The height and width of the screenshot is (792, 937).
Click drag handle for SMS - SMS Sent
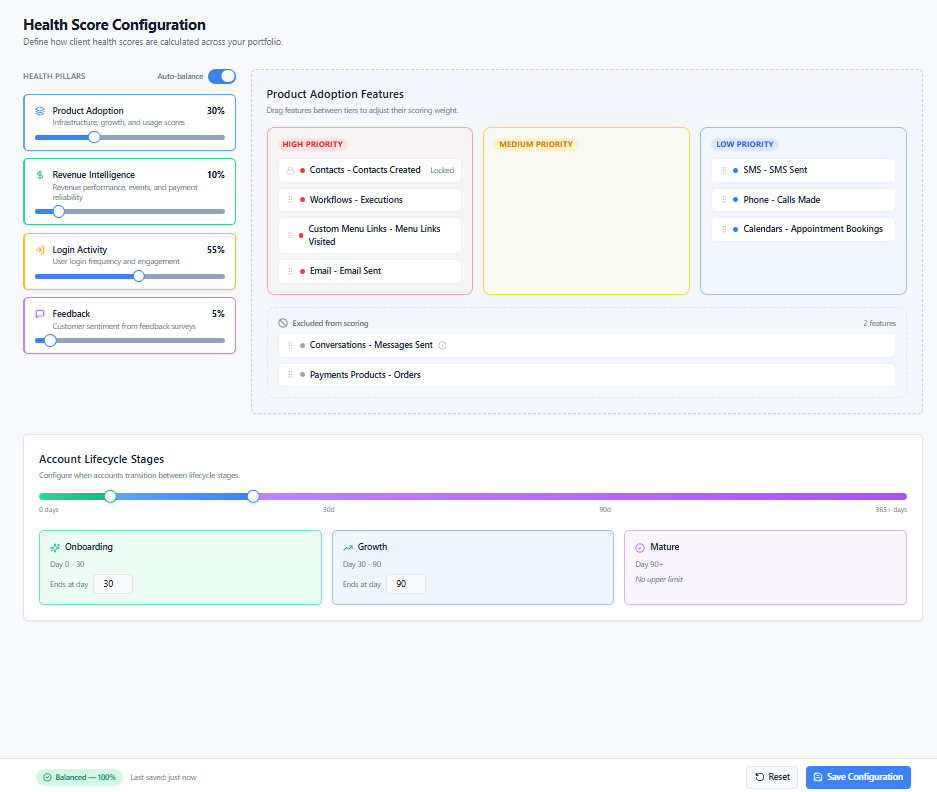(724, 170)
